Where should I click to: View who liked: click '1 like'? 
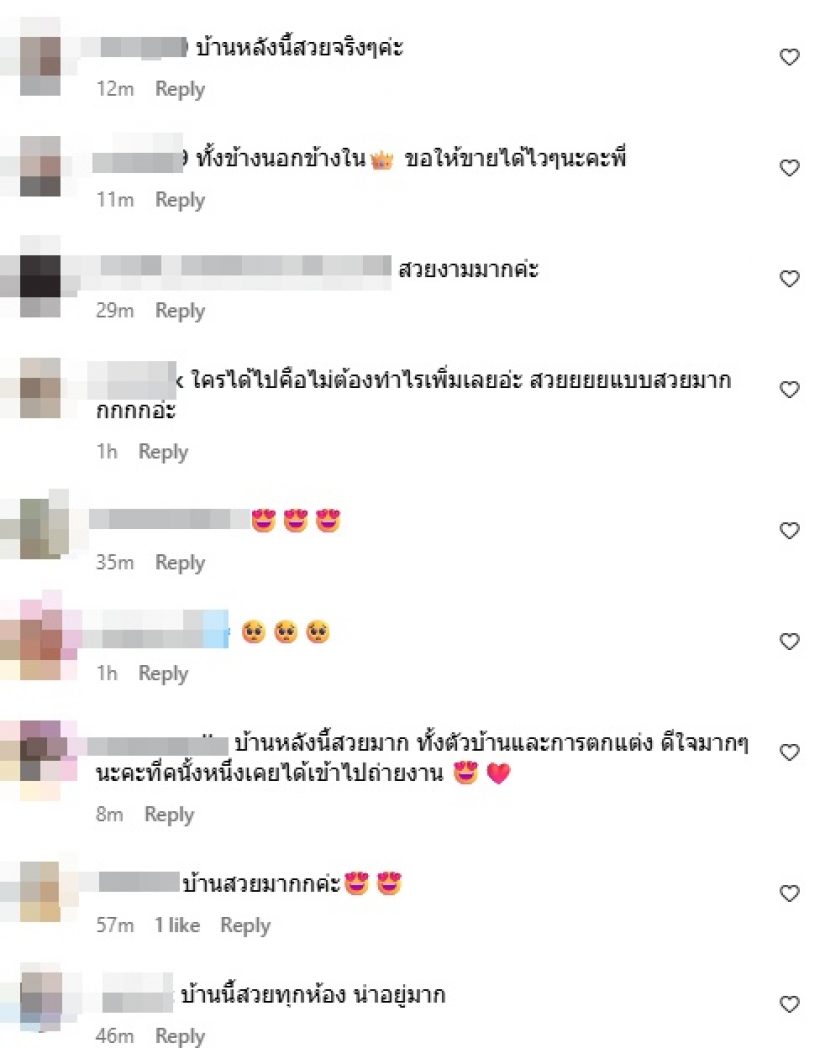[177, 925]
